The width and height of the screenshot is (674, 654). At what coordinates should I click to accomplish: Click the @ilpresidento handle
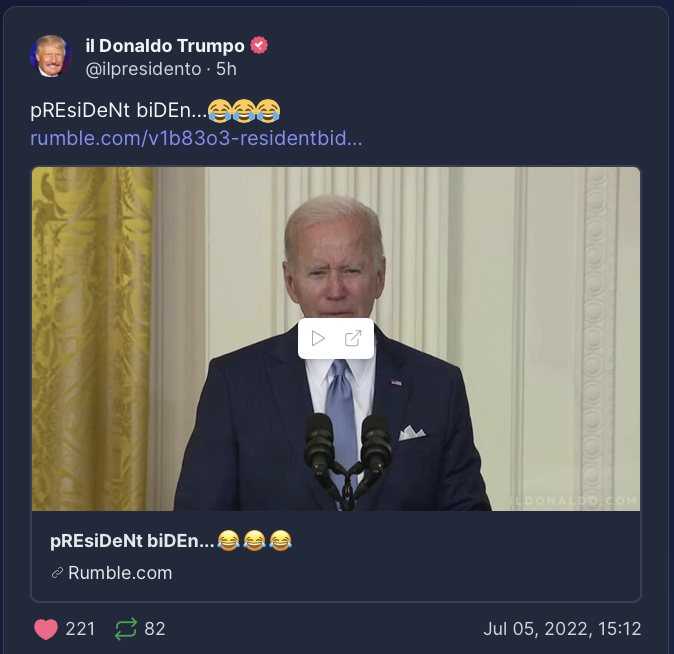pos(144,69)
